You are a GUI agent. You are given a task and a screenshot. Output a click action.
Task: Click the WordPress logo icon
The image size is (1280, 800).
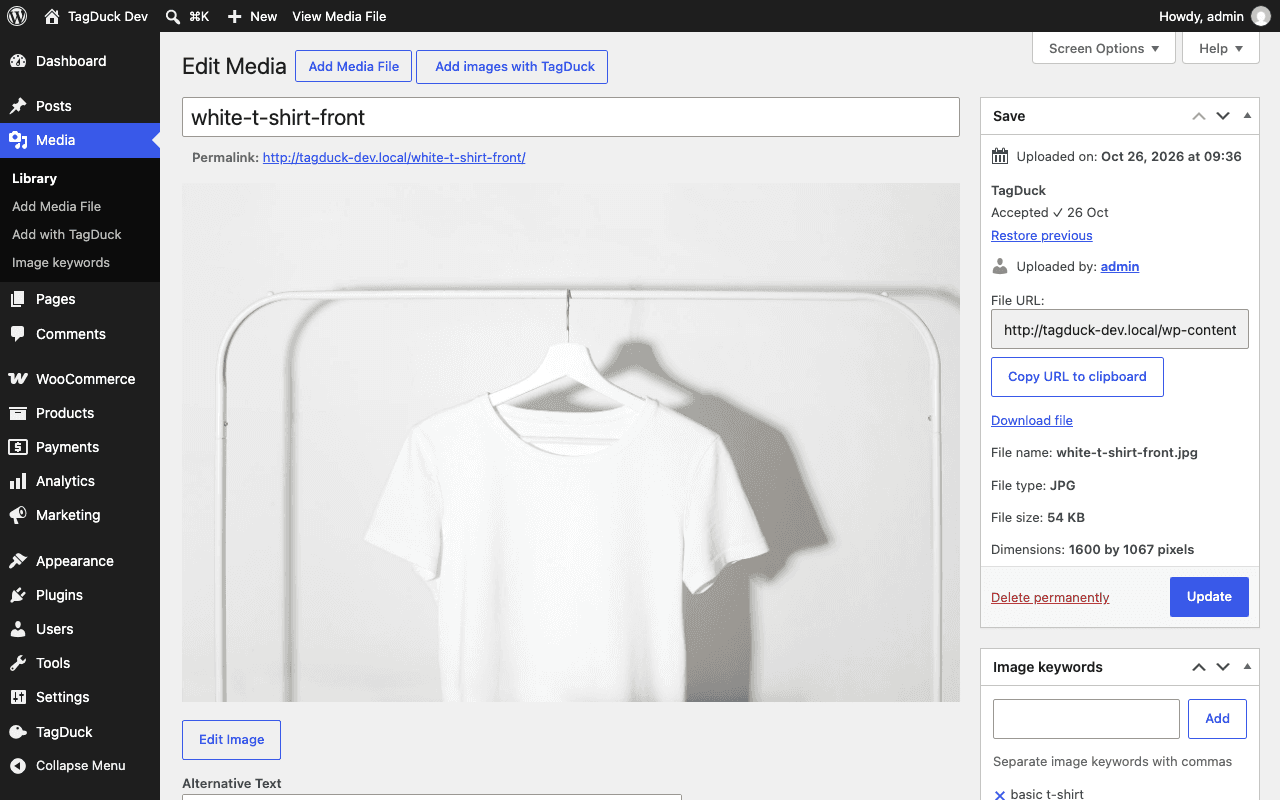point(17,16)
